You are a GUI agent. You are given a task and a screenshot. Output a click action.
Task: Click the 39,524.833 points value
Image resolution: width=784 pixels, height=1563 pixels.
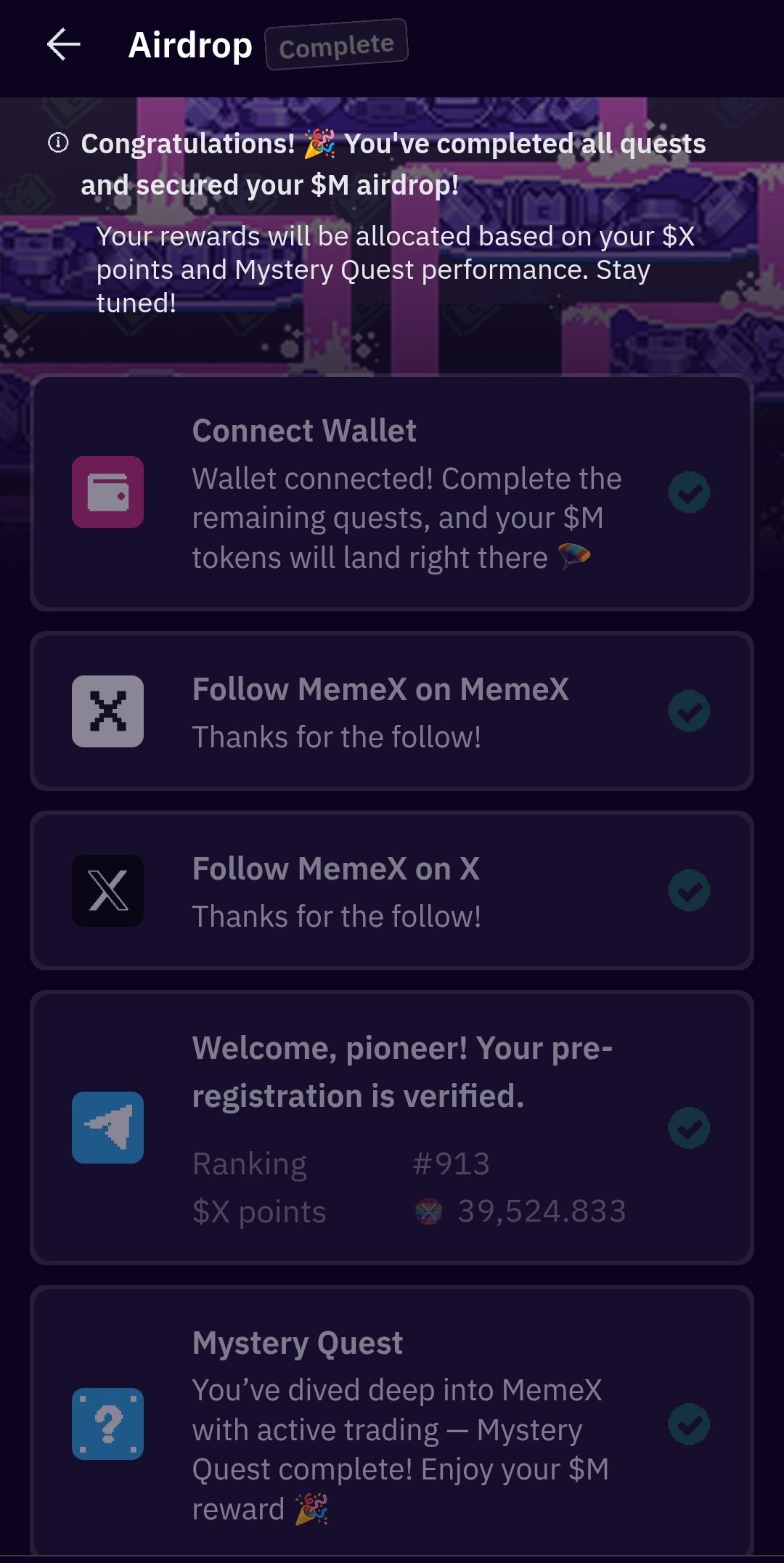(x=542, y=1211)
